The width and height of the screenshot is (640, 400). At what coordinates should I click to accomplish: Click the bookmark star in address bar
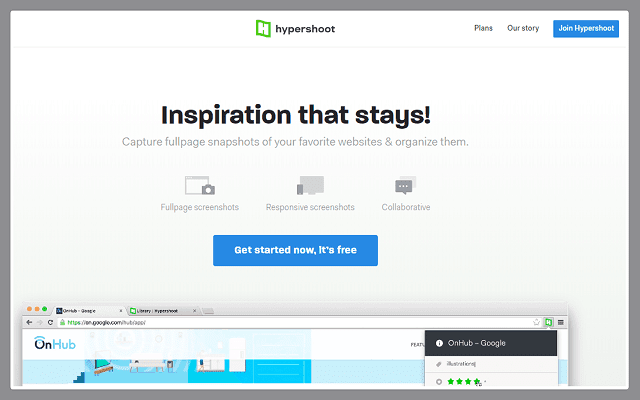(537, 322)
